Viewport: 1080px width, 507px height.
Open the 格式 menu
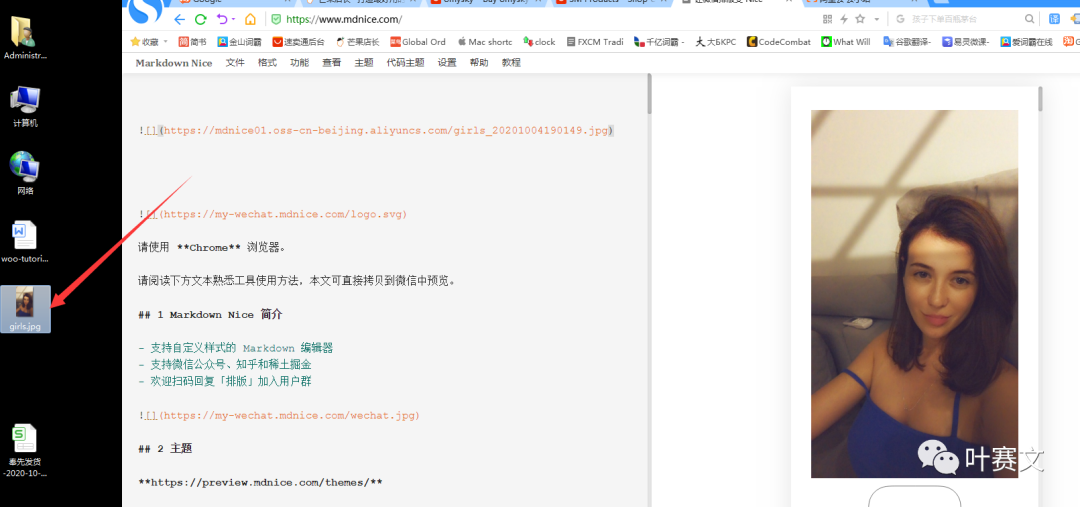(x=267, y=63)
